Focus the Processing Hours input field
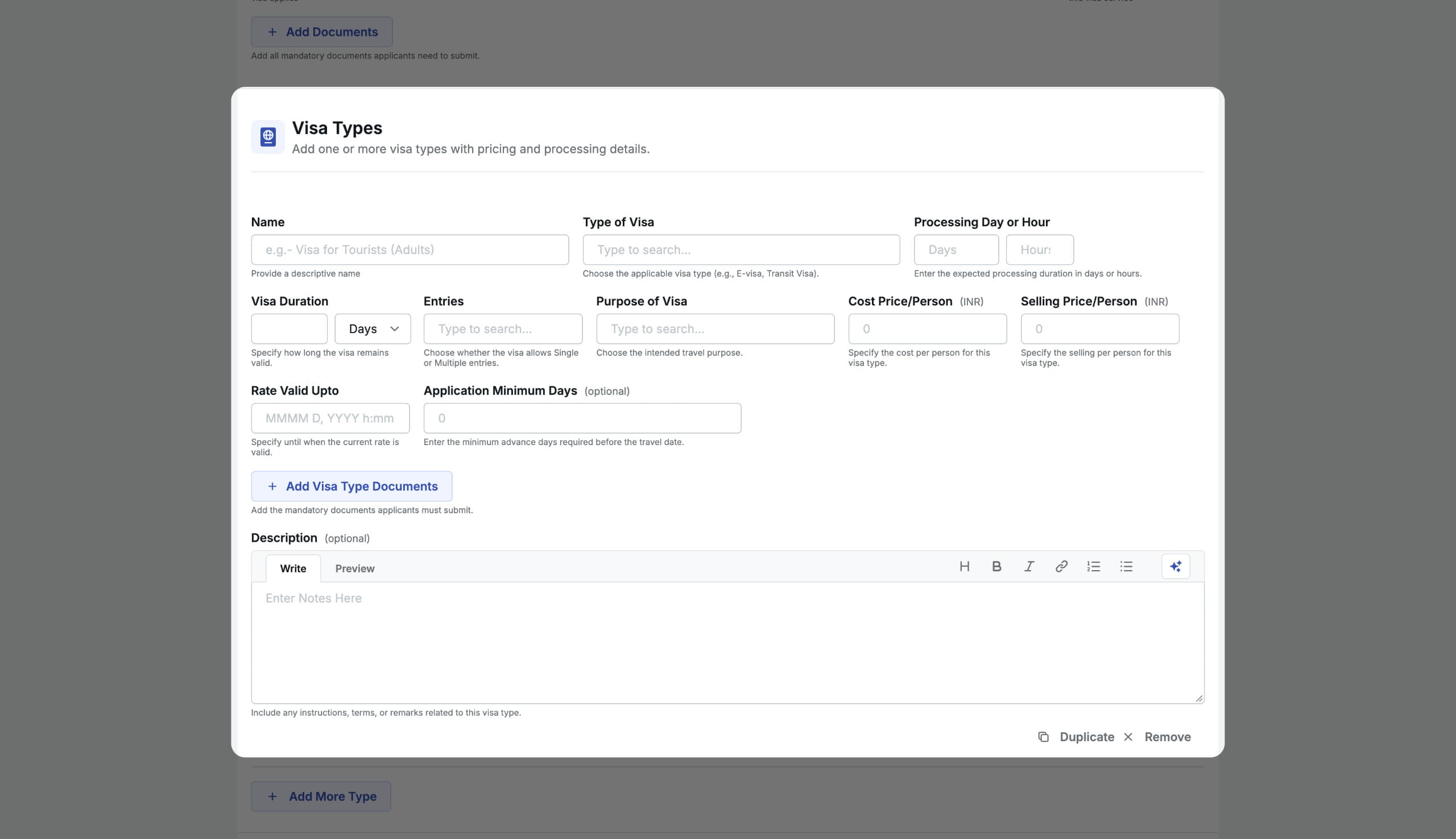This screenshot has height=839, width=1456. [x=1039, y=250]
